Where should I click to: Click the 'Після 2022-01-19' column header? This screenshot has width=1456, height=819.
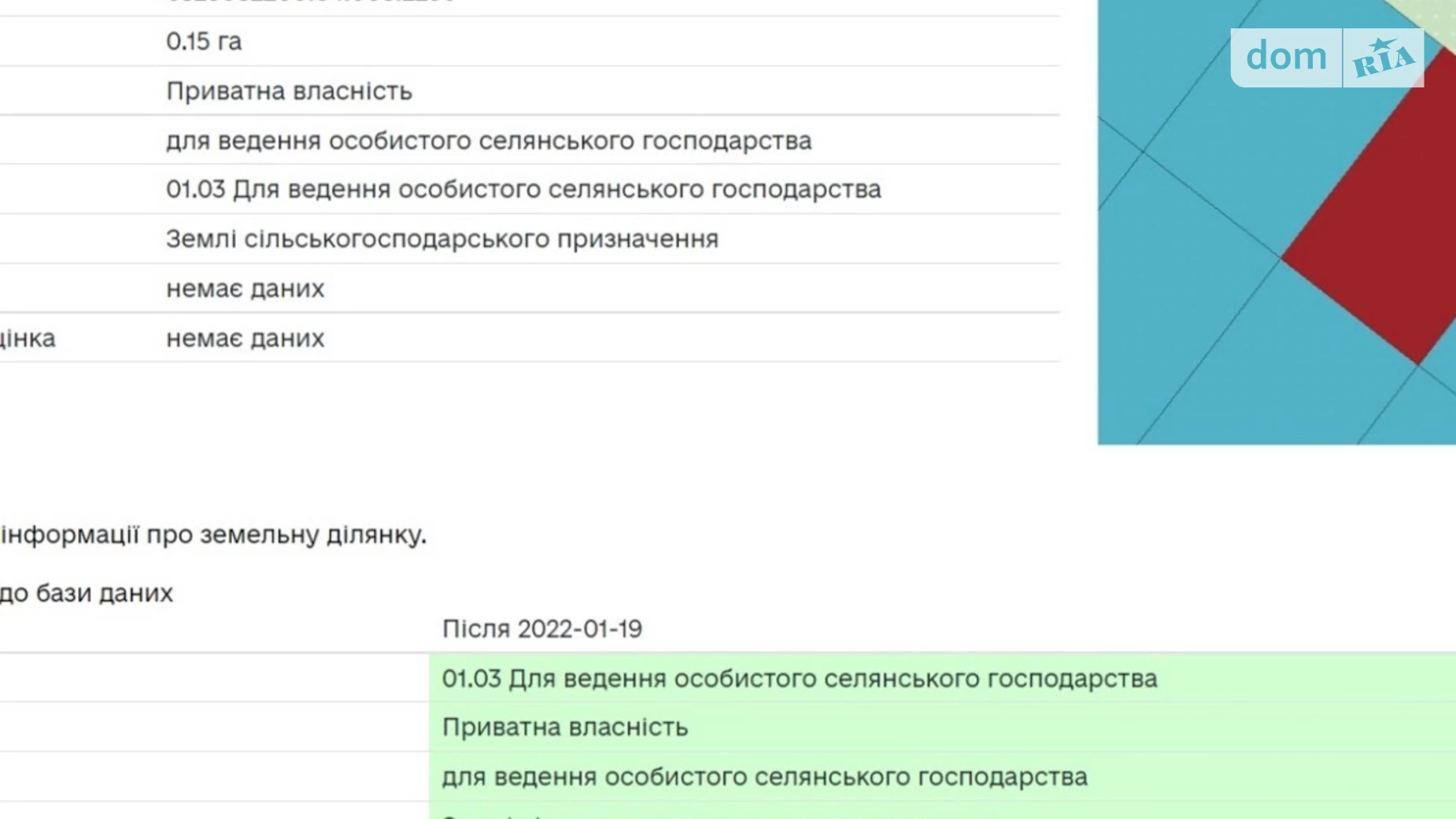point(542,629)
